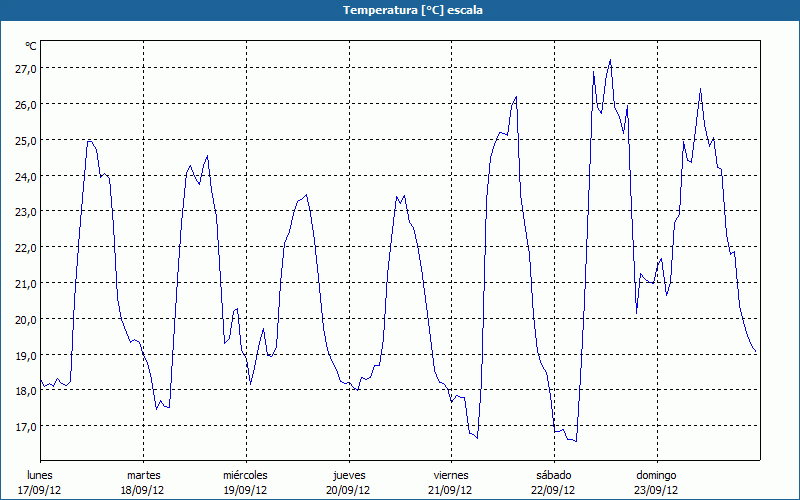Click the 'martes' day label
The width and height of the screenshot is (800, 500).
click(x=143, y=475)
